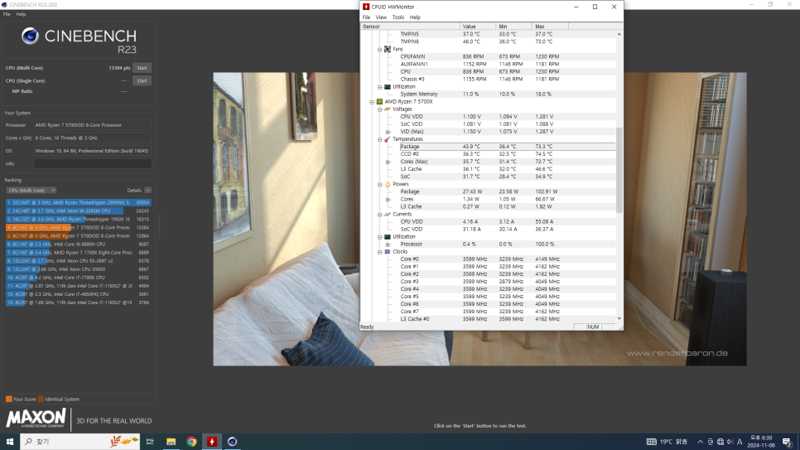
Task: Click the AMD Ryzen 7 5700X chip icon
Action: 380,102
